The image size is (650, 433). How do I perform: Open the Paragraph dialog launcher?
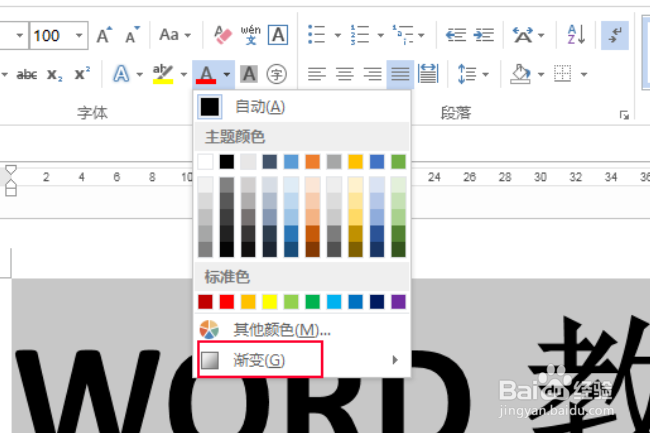tap(624, 115)
